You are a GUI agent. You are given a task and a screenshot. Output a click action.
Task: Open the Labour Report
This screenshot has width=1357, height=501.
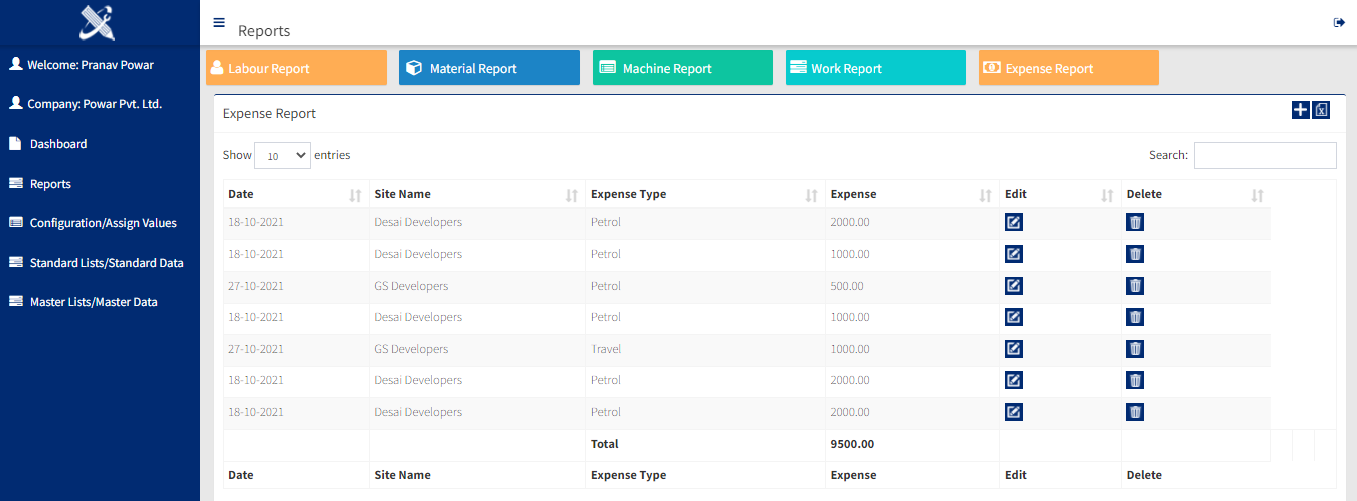[x=296, y=68]
